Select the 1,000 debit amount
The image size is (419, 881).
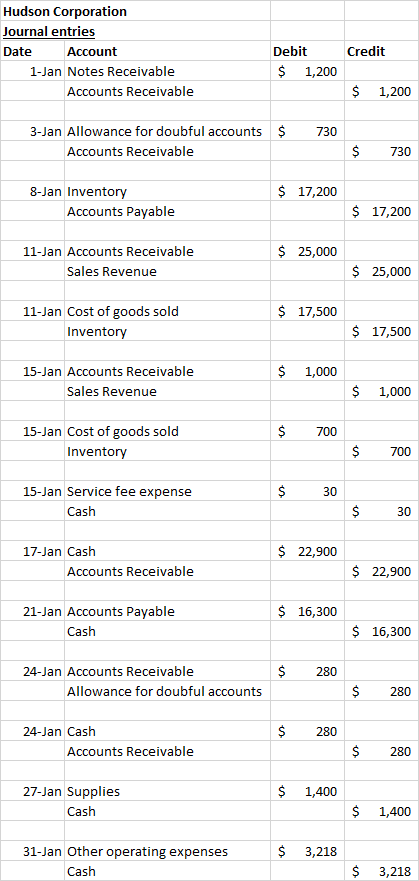(x=307, y=372)
